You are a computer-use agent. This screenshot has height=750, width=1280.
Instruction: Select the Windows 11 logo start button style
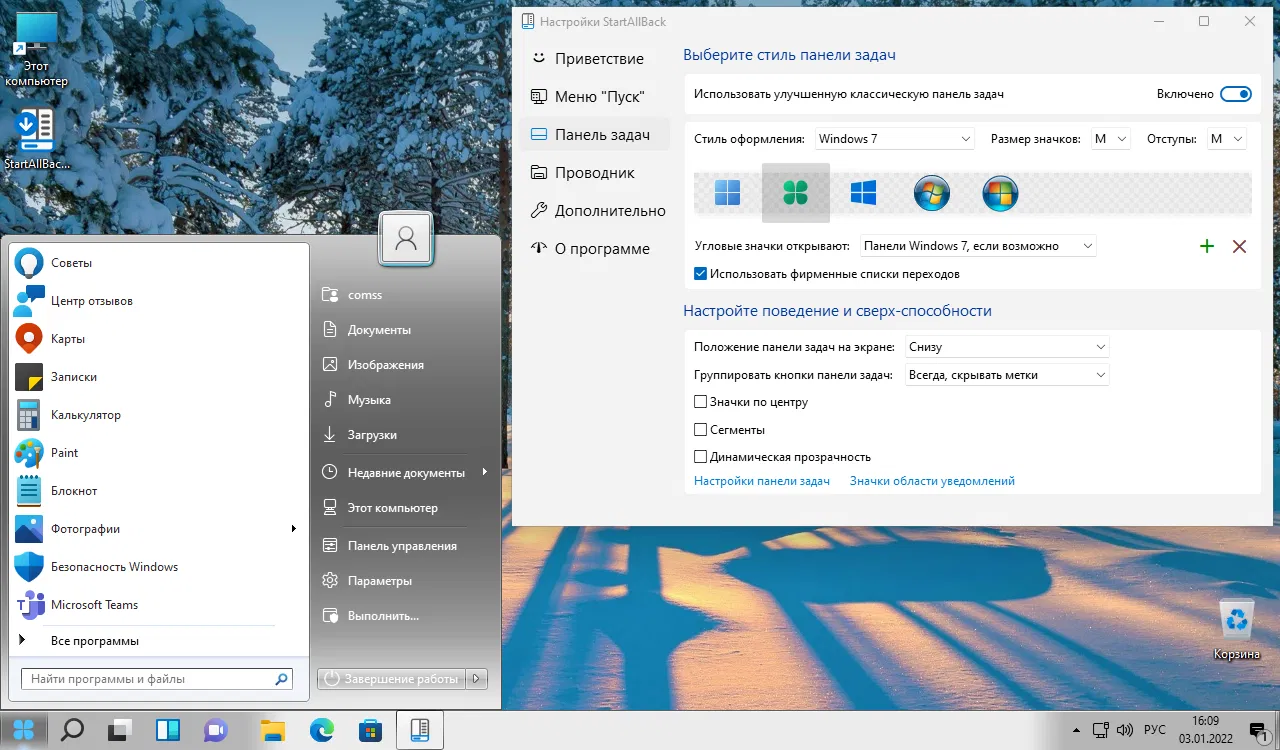point(727,193)
